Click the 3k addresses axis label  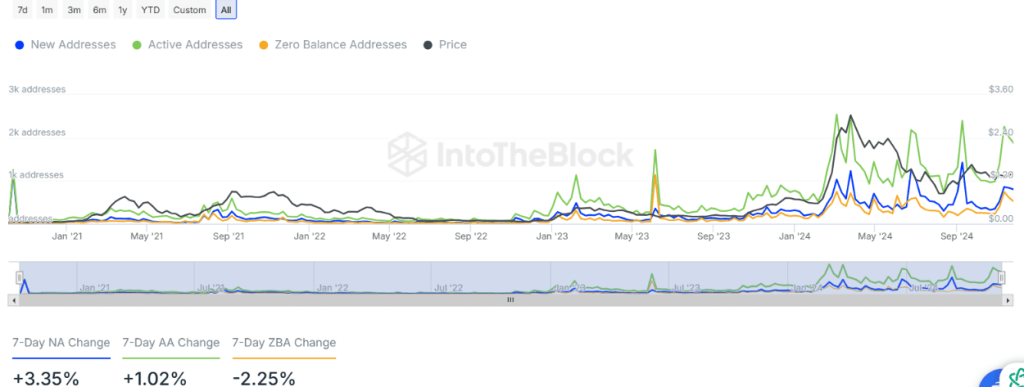pos(37,89)
